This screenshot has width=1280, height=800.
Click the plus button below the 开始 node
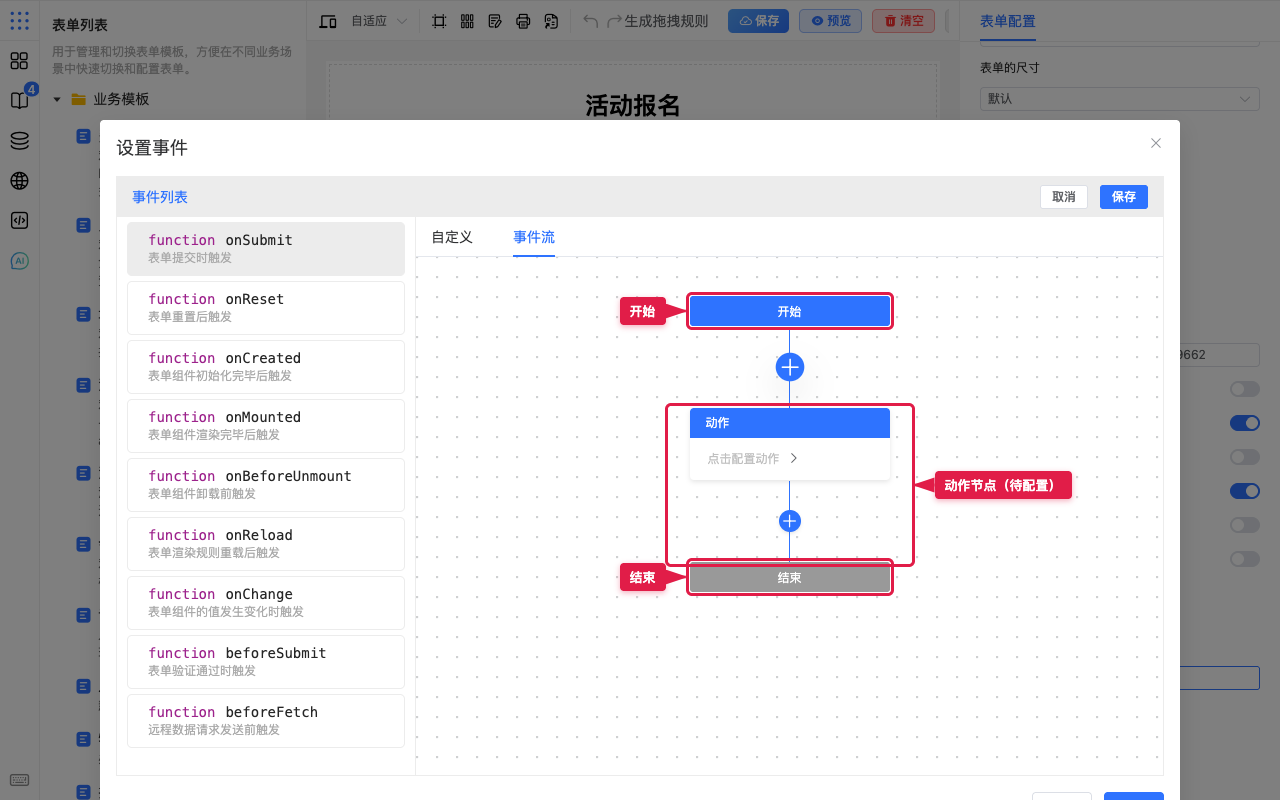click(790, 367)
